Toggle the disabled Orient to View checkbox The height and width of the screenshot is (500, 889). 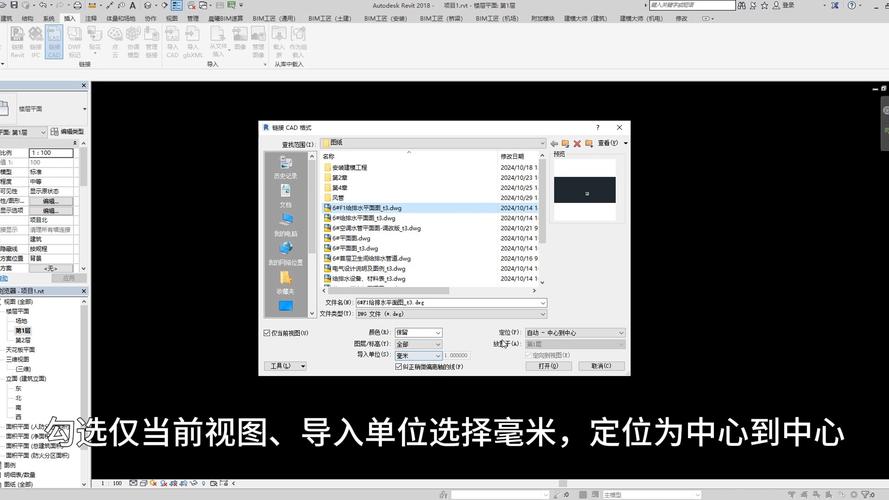tap(529, 355)
